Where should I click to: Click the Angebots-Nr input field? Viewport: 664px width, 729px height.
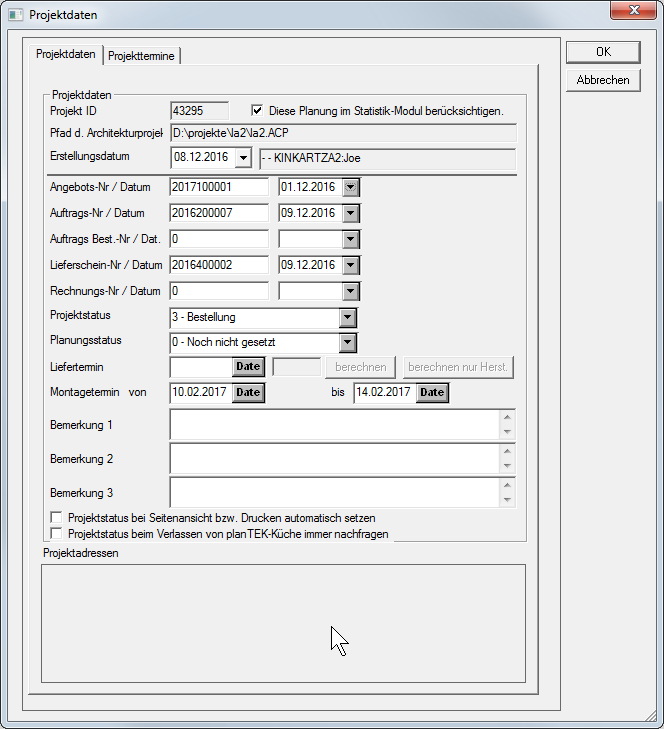(219, 187)
